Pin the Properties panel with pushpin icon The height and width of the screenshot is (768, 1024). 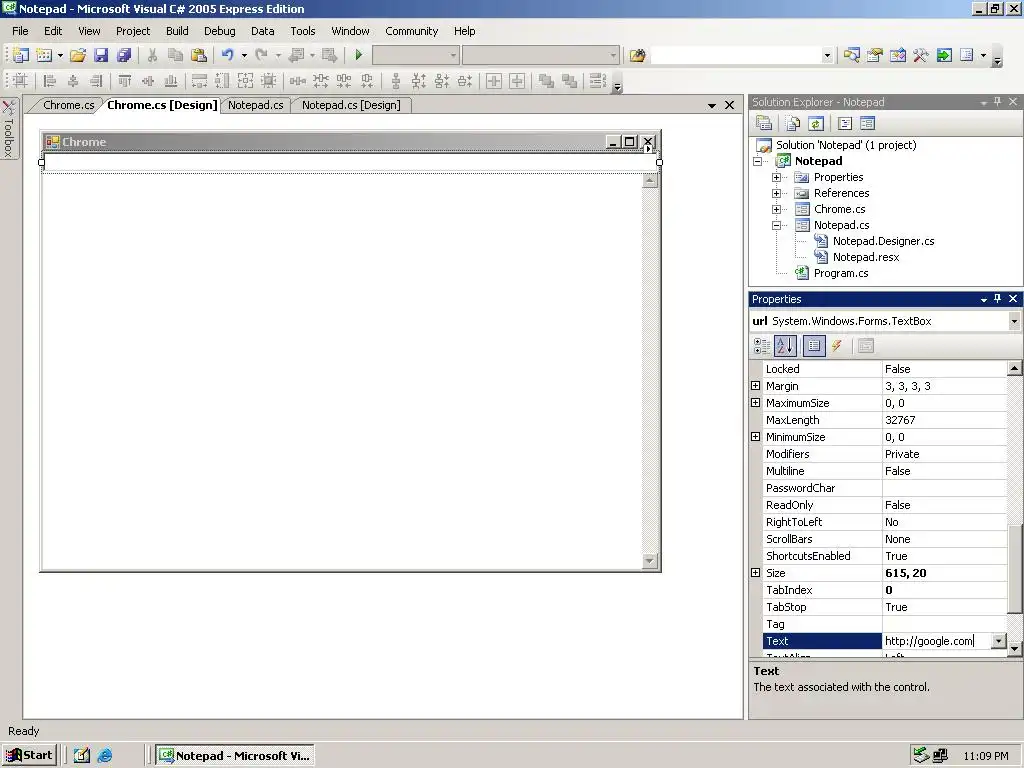point(997,298)
